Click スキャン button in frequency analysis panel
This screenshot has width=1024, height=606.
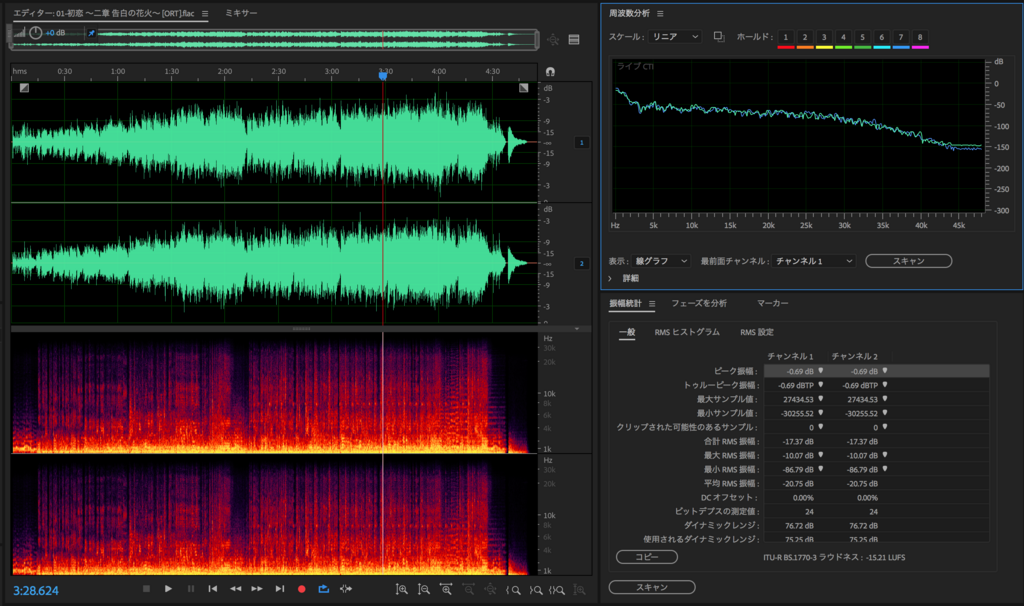pyautogui.click(x=908, y=261)
